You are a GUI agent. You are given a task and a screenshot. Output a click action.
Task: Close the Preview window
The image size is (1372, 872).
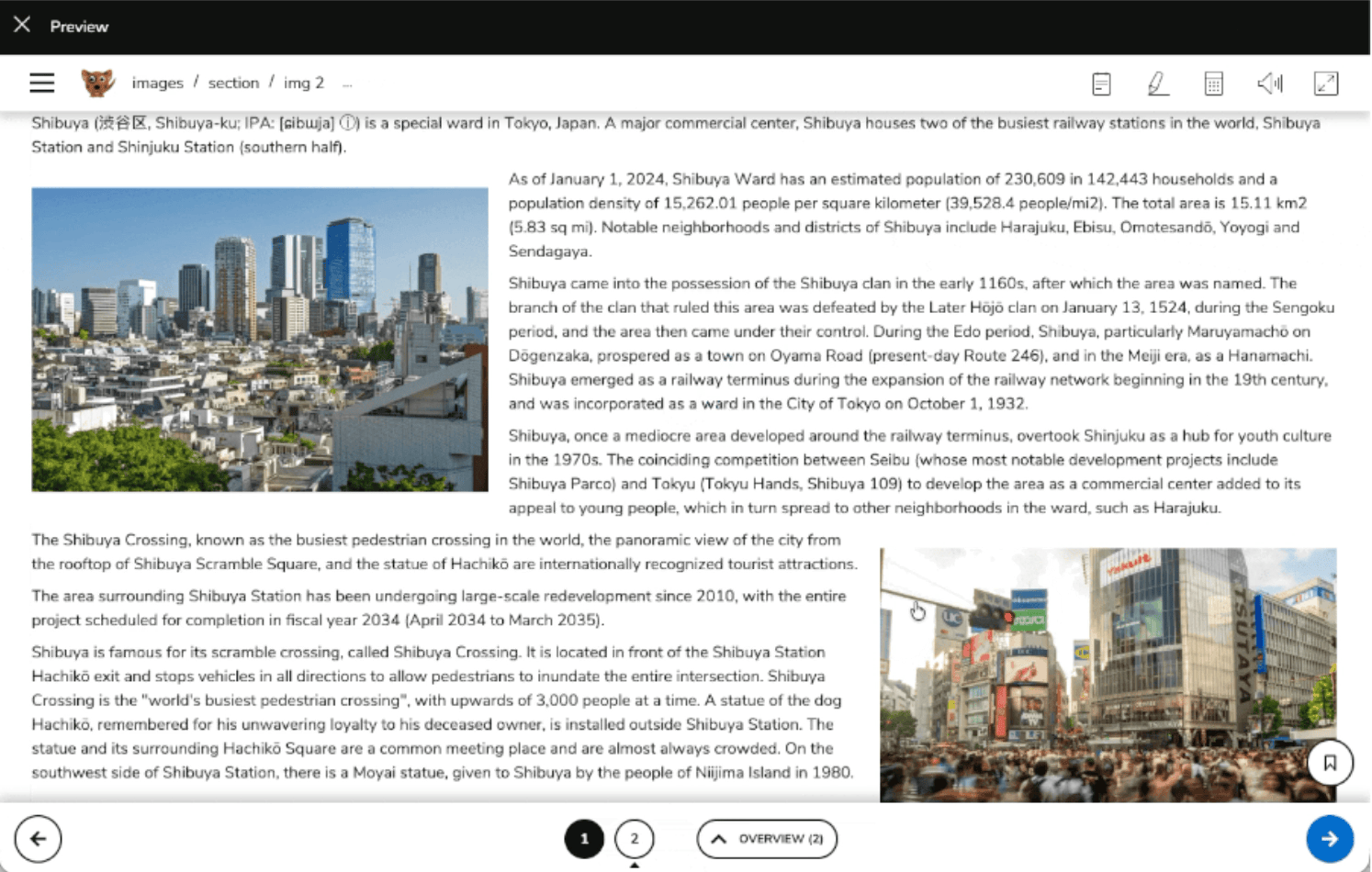tap(22, 25)
